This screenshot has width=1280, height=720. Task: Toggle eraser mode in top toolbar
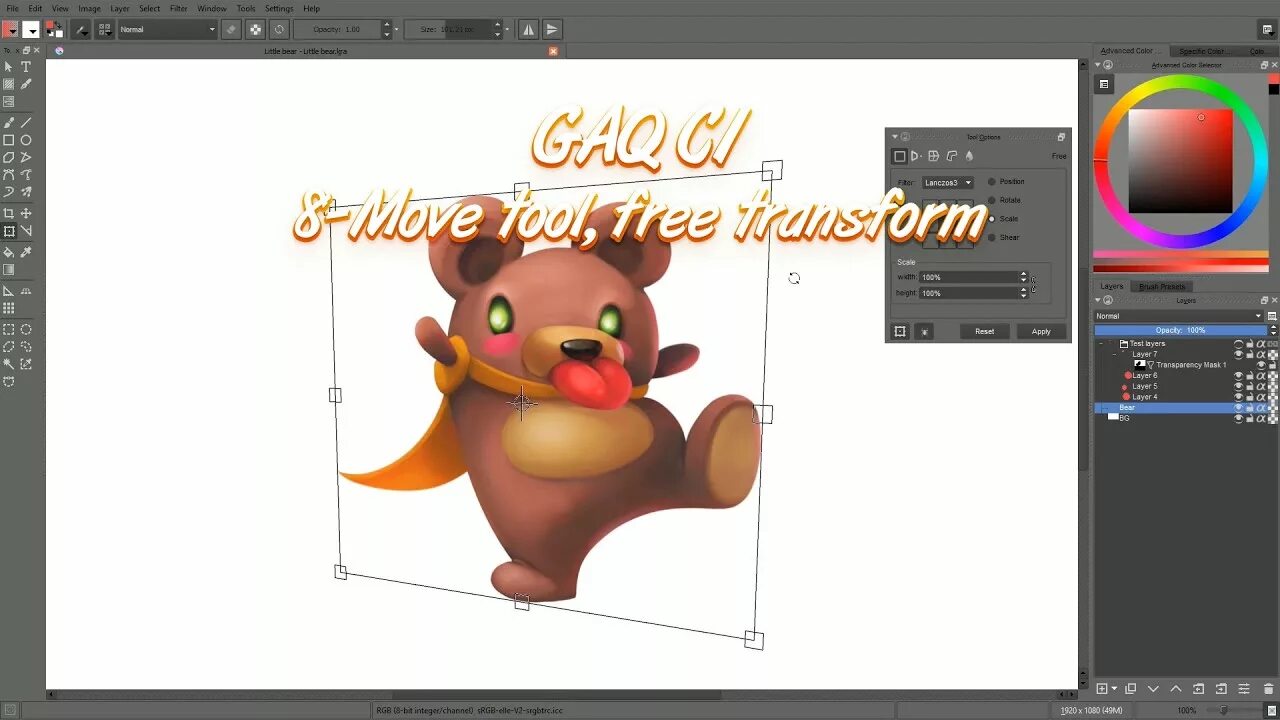pyautogui.click(x=232, y=29)
